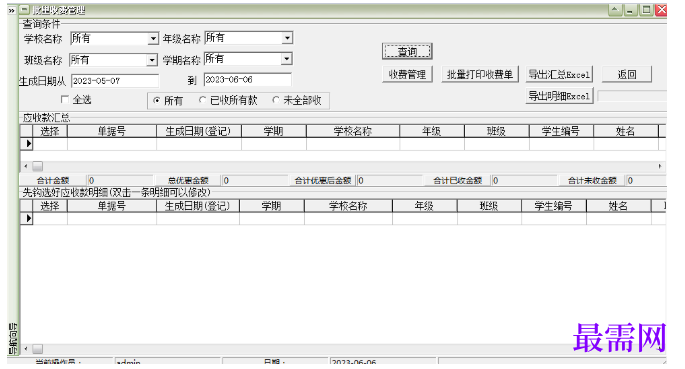Screen dimensions: 685x369
Task: Open the 导航向导 side tab
Action: click(13, 339)
